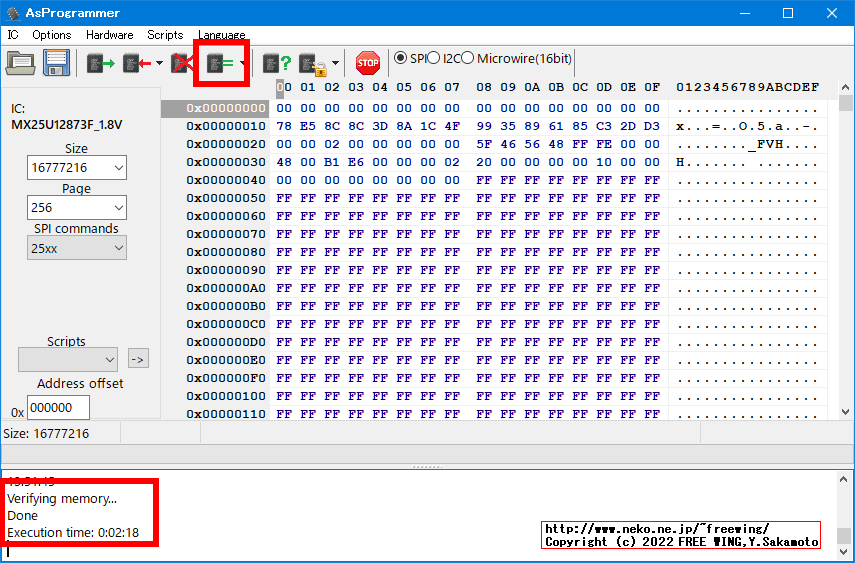Open the Verify IC dropdown arrow
The image size is (855, 563).
click(x=242, y=63)
